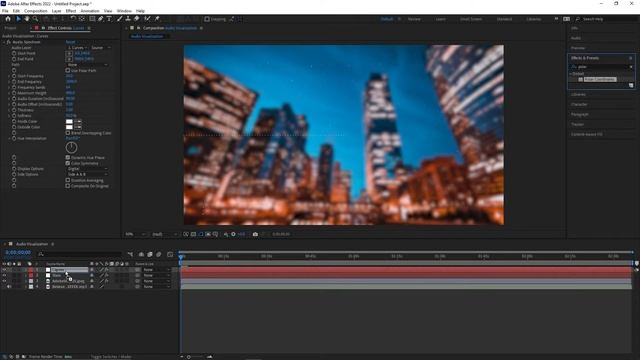
Task: Open the Paragraph panel on right
Action: (x=580, y=115)
